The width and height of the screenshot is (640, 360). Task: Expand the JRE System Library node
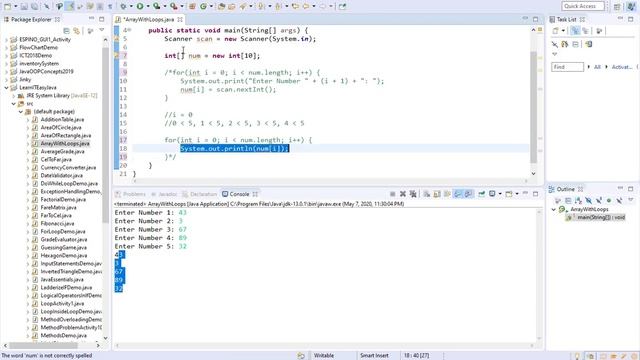[x=13, y=96]
